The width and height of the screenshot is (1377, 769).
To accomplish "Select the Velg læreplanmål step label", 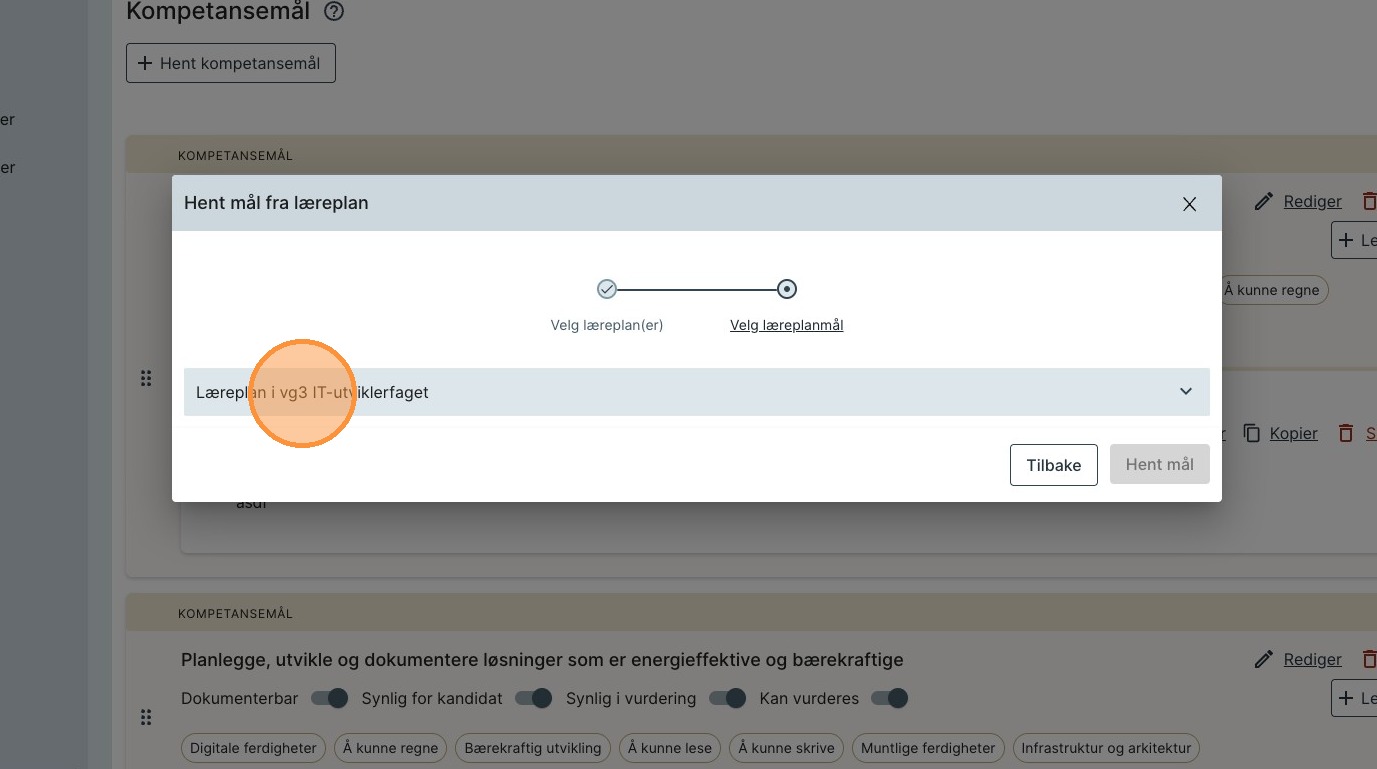I will point(786,325).
